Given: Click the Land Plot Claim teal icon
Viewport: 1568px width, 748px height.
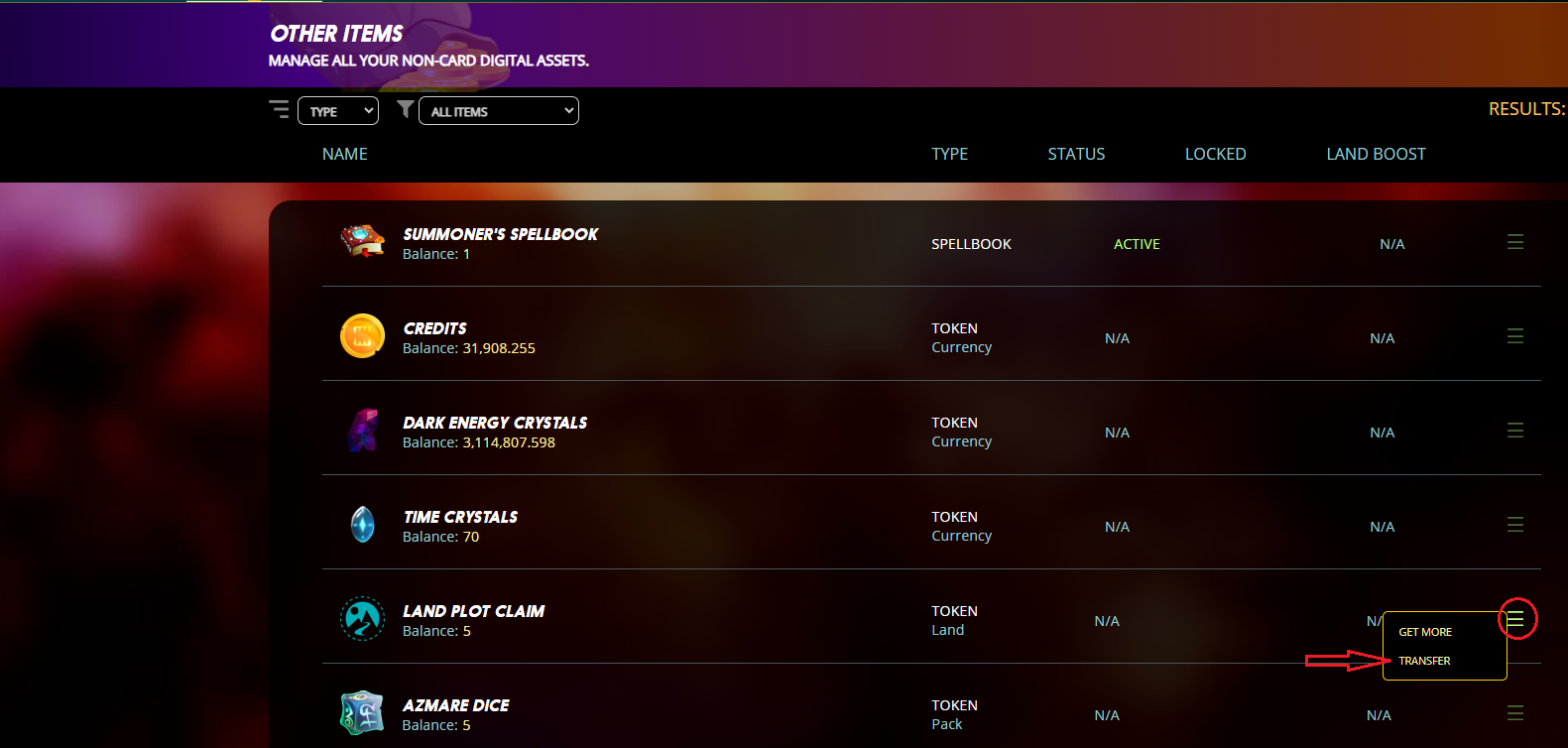Looking at the screenshot, I should click(363, 618).
